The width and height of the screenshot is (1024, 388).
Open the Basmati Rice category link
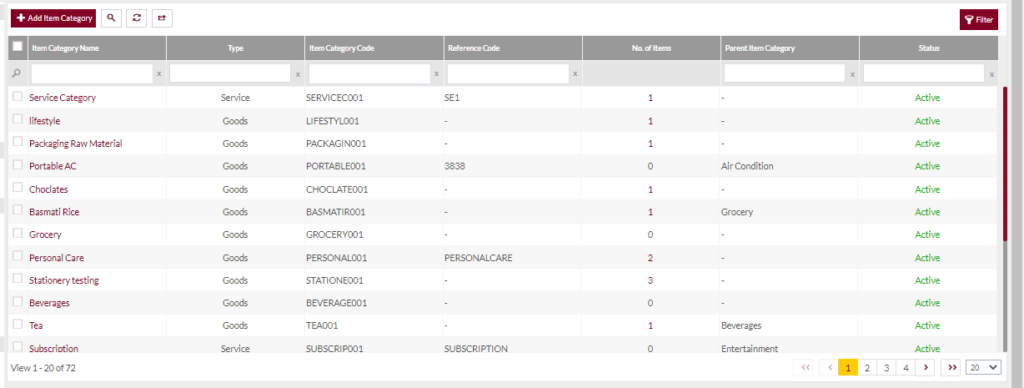54,212
